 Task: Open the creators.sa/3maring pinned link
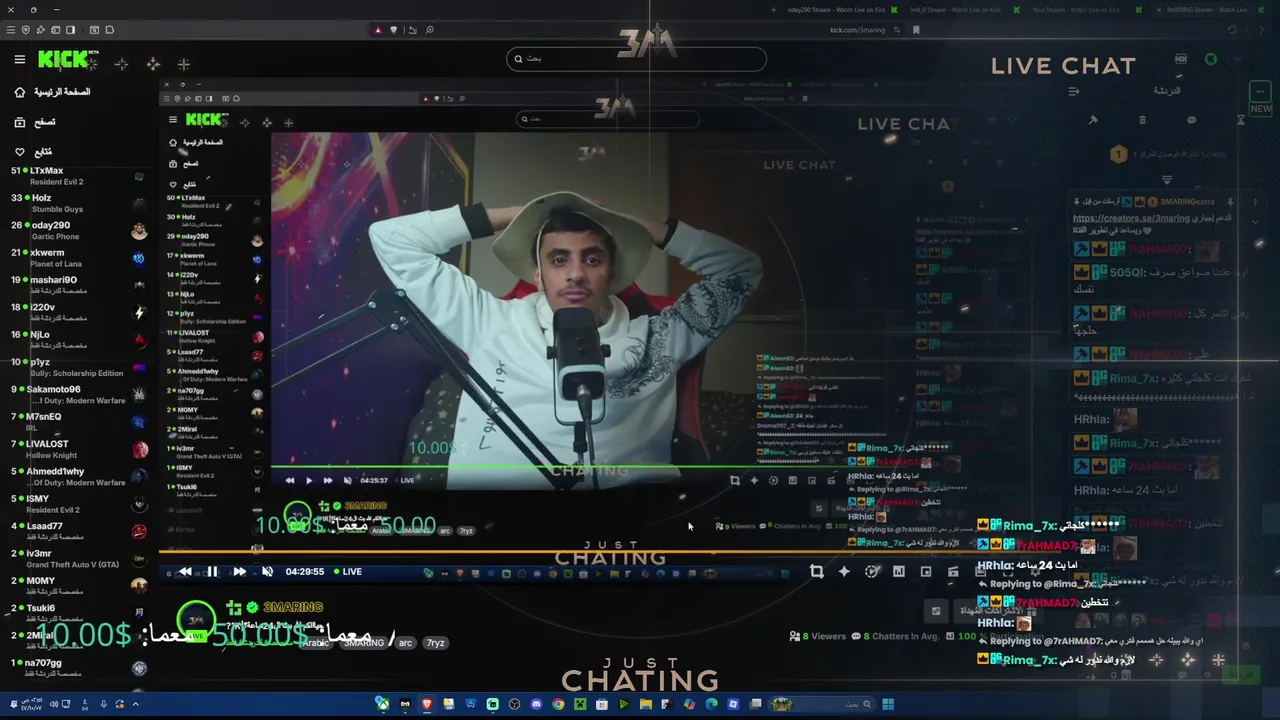click(1131, 218)
